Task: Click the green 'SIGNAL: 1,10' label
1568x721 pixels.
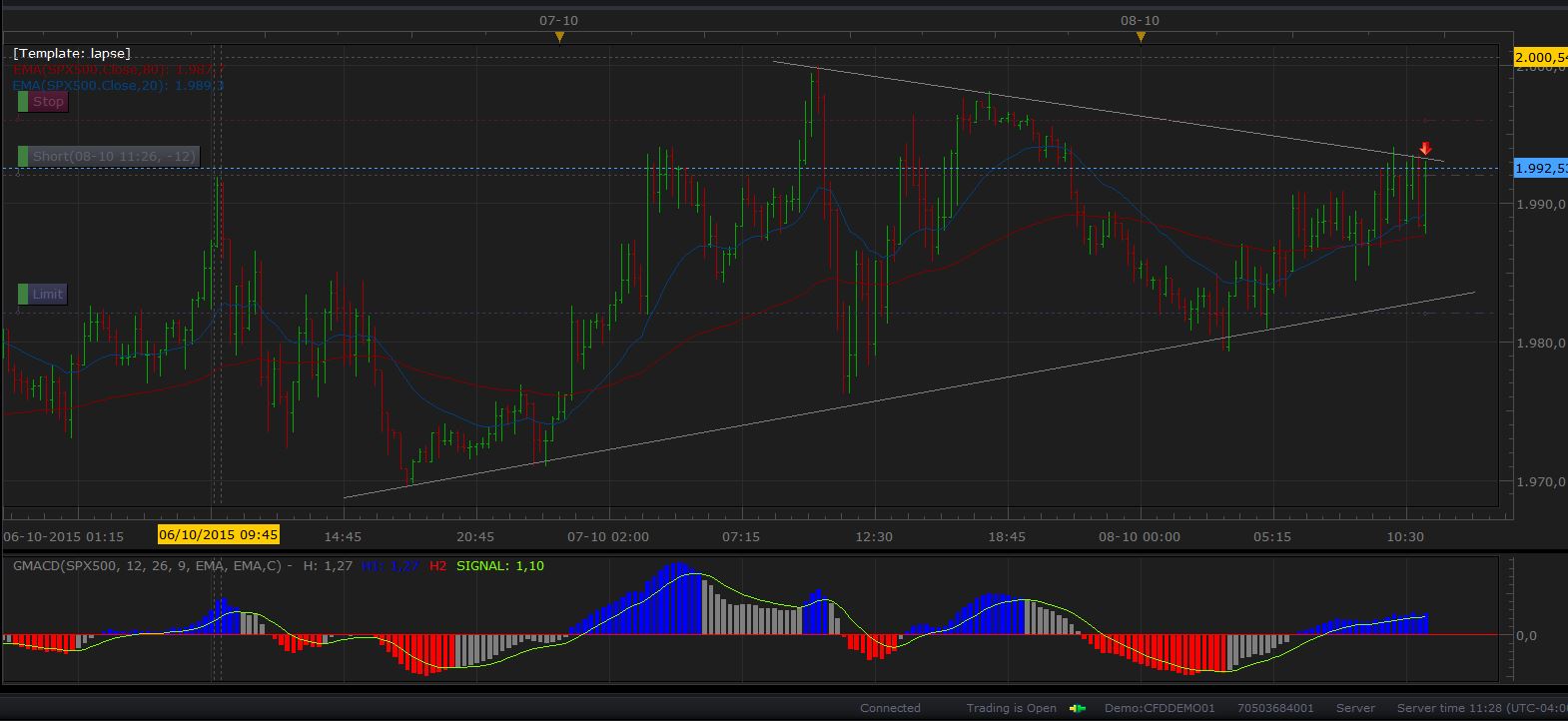Action: coord(500,566)
